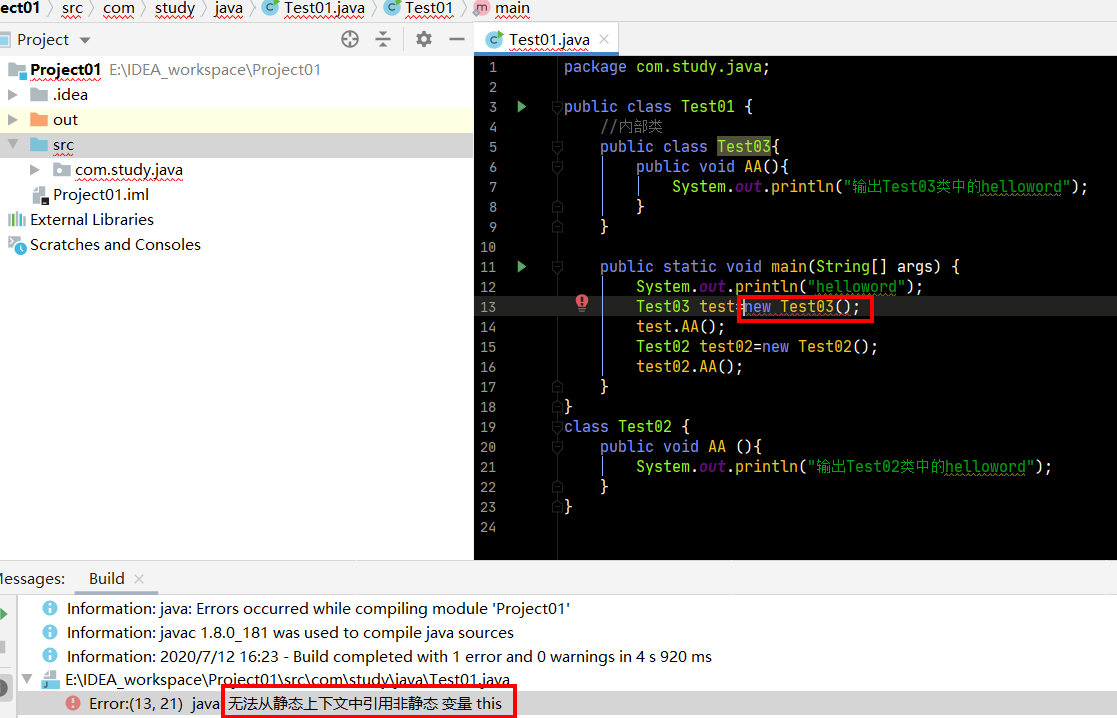Click the locate-in-project crosshair icon
Screen dimensions: 1117x718
pyautogui.click(x=350, y=39)
